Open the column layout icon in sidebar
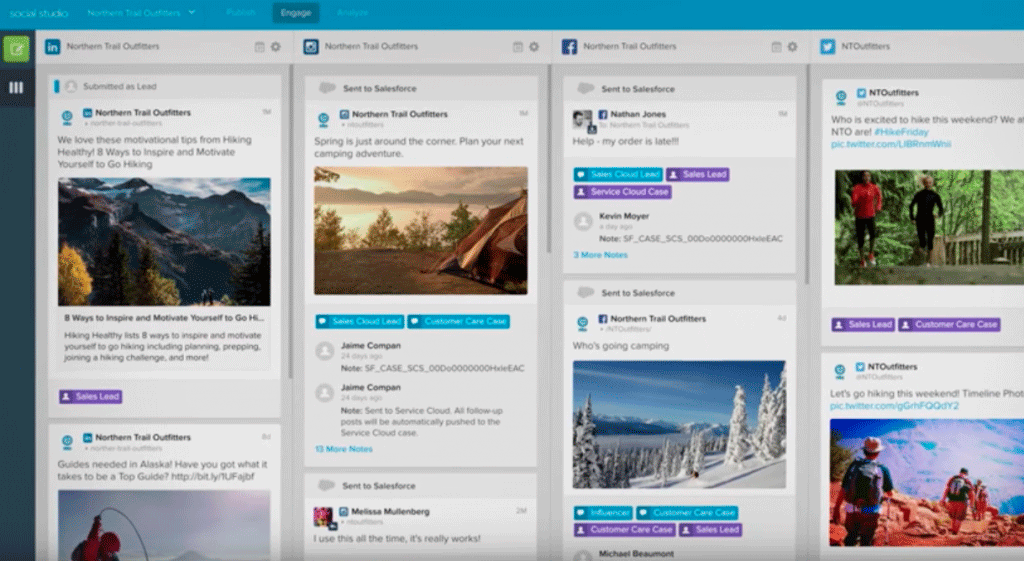 [x=16, y=88]
